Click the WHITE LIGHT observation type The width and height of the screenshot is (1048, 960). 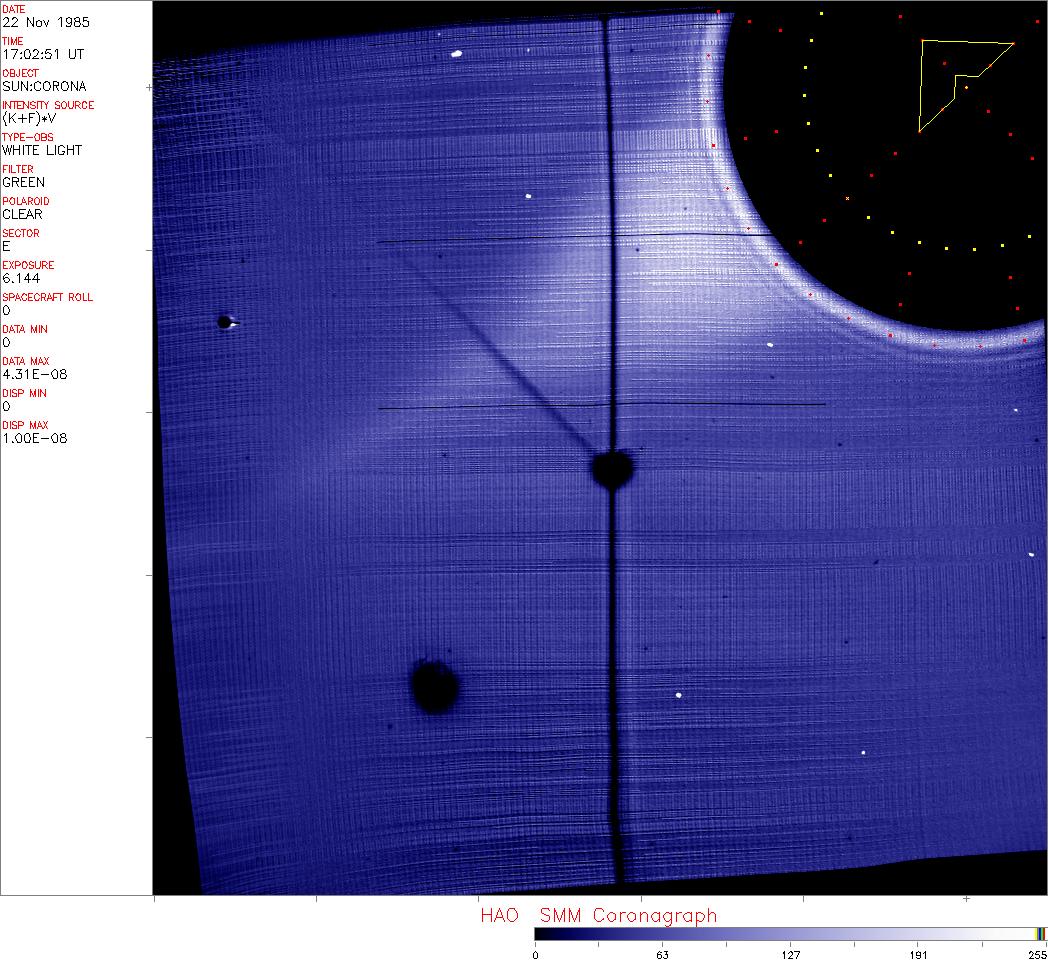tap(42, 150)
